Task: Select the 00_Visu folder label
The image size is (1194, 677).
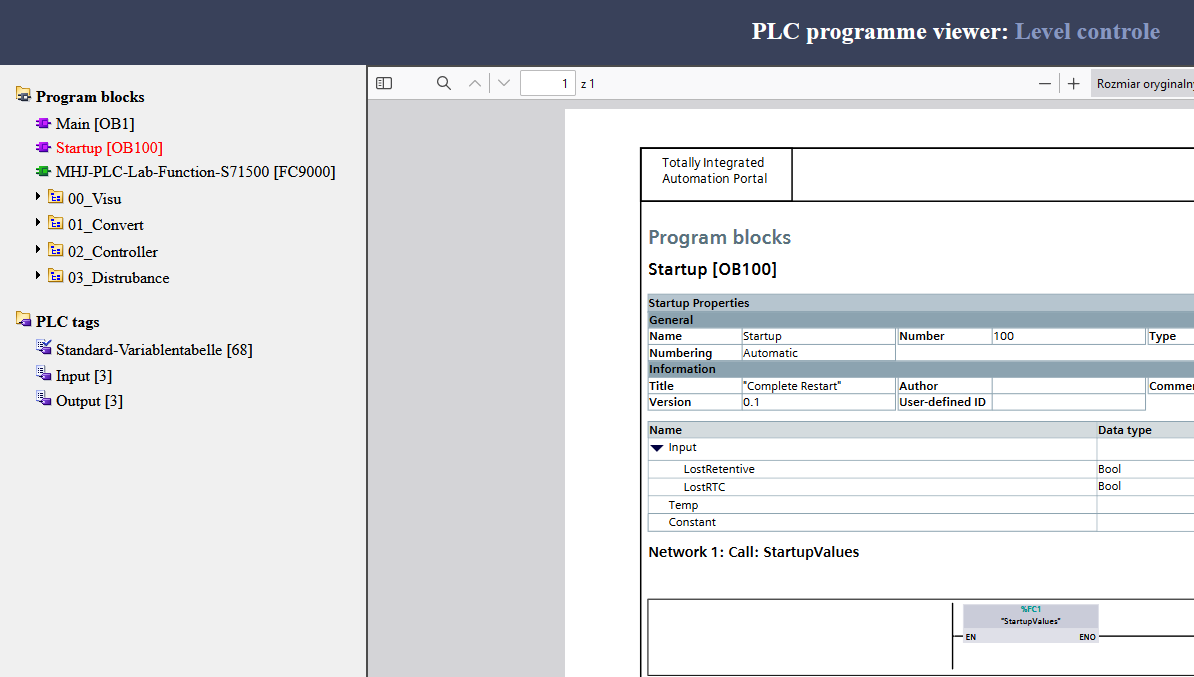Action: 94,199
